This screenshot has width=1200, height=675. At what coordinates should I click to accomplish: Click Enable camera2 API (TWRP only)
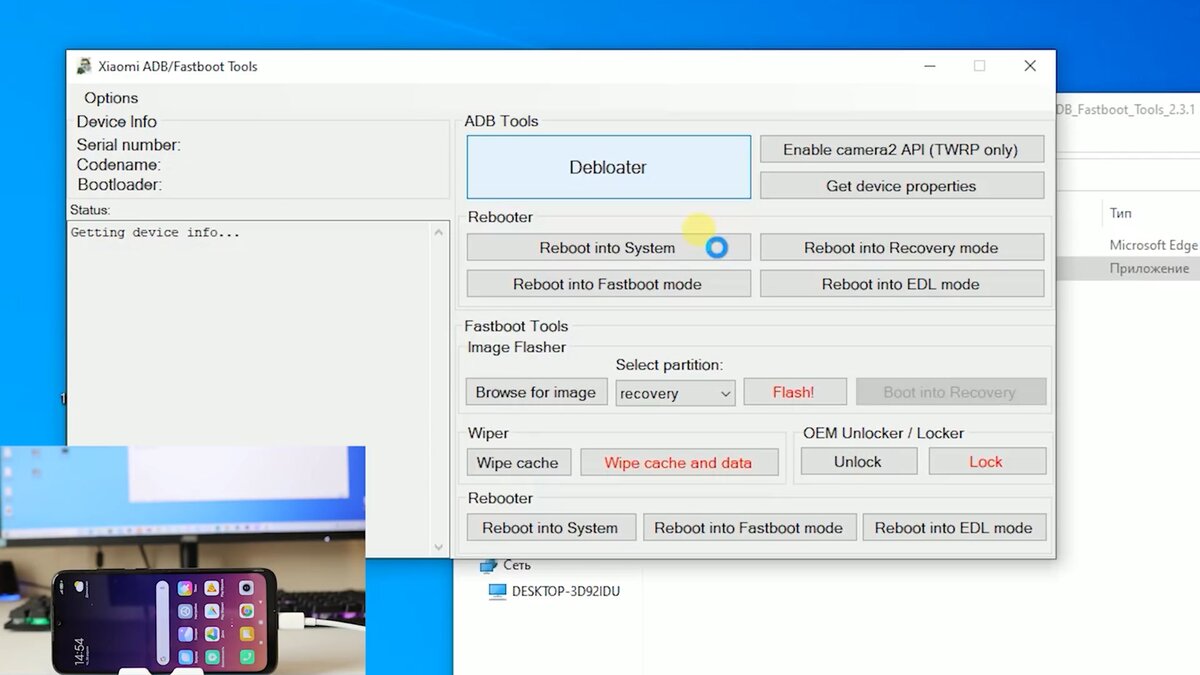[901, 149]
